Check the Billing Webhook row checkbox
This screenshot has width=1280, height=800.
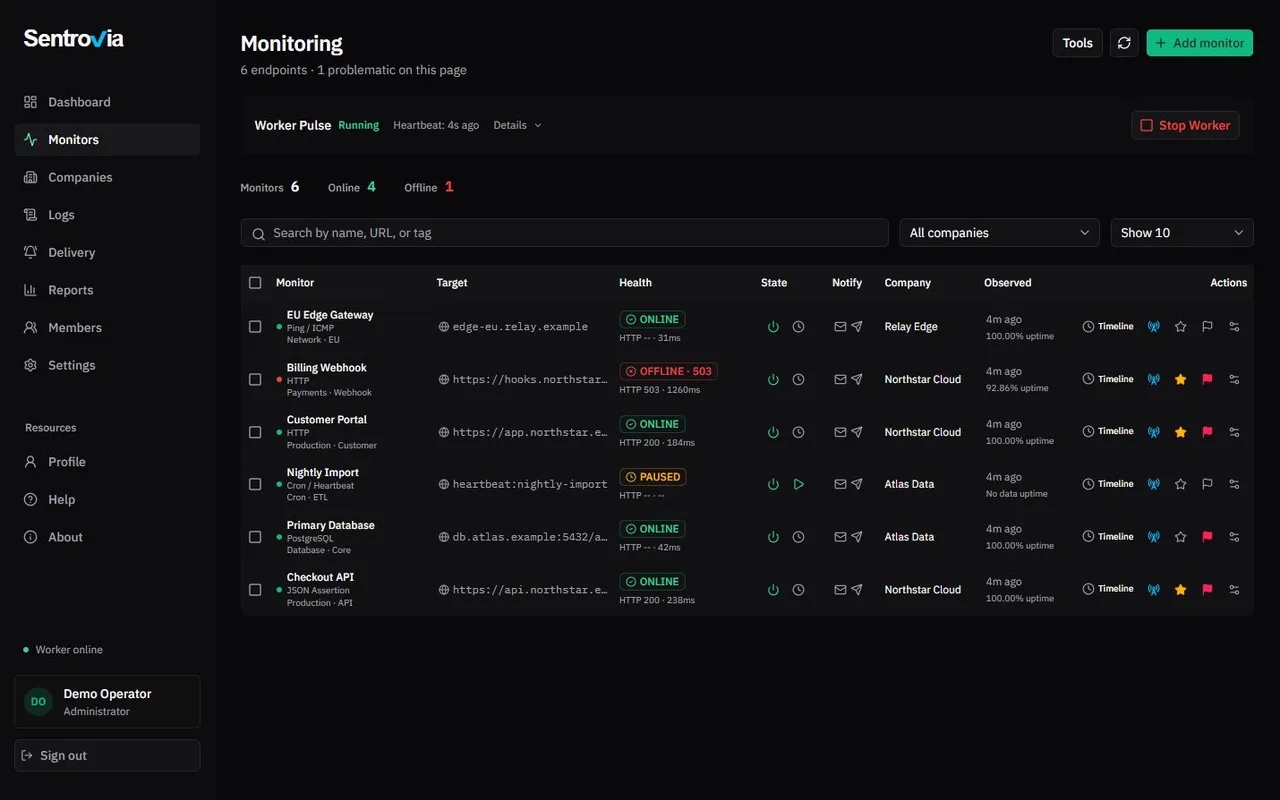tap(255, 380)
